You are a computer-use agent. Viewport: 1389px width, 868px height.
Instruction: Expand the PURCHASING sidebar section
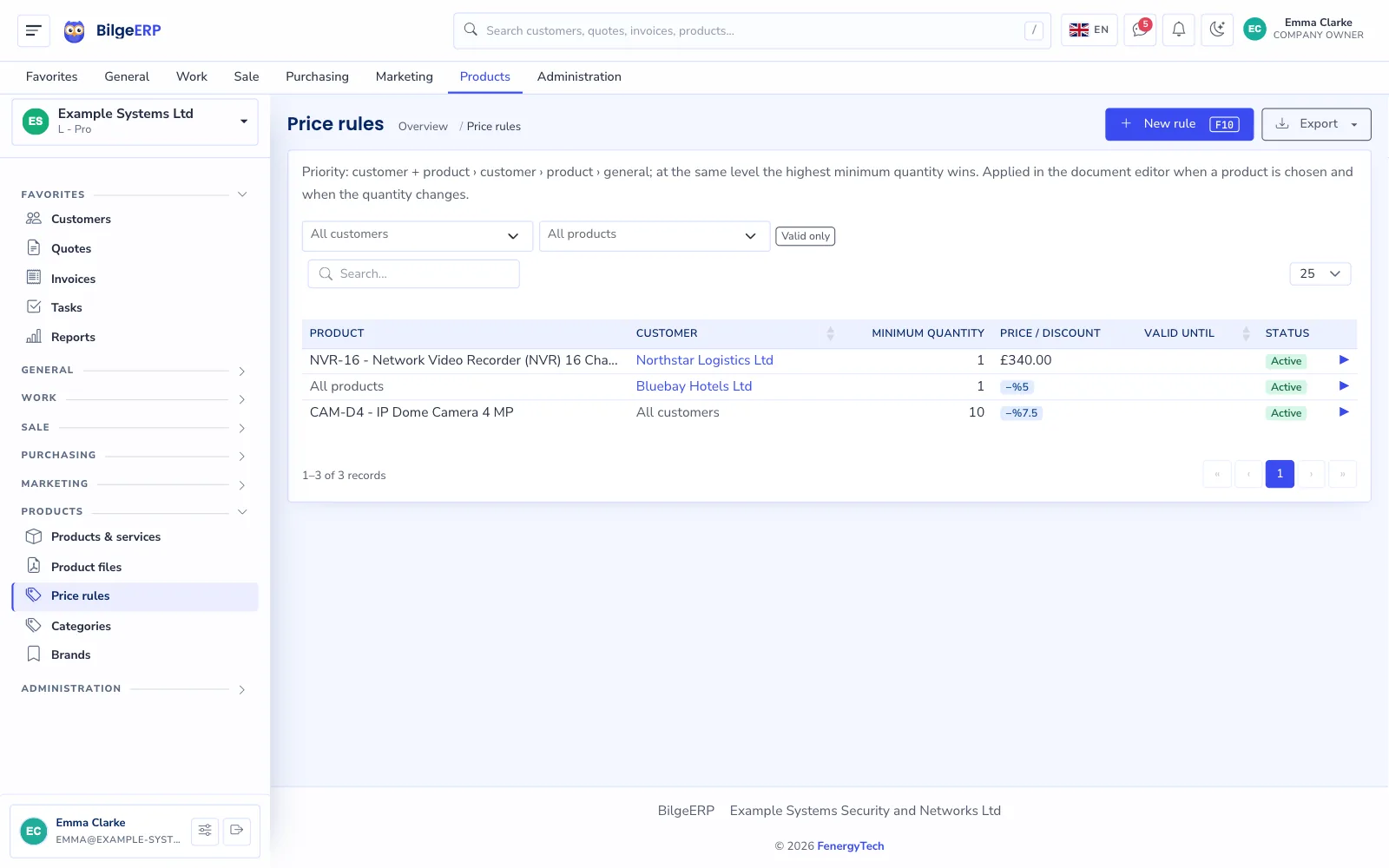(135, 456)
